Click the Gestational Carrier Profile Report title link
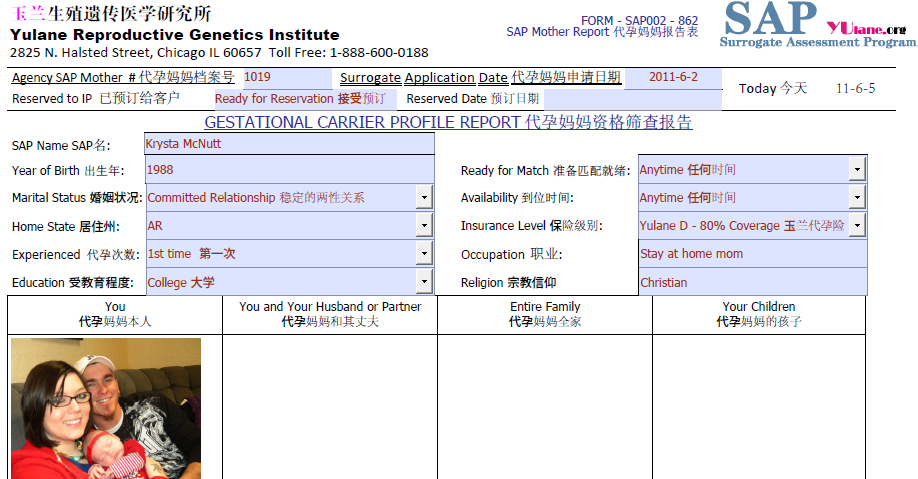The image size is (918, 479). tap(448, 122)
